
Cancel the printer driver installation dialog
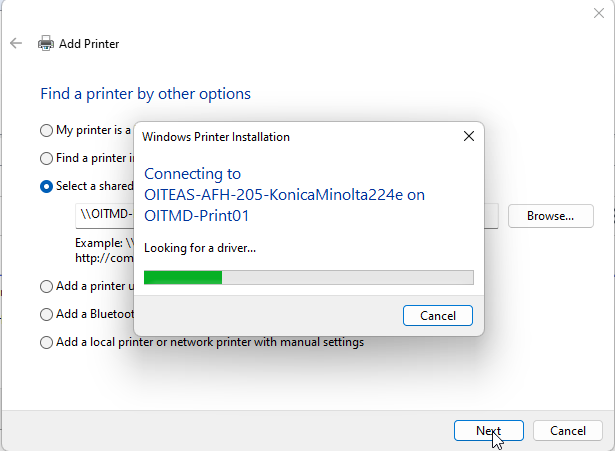tap(437, 316)
